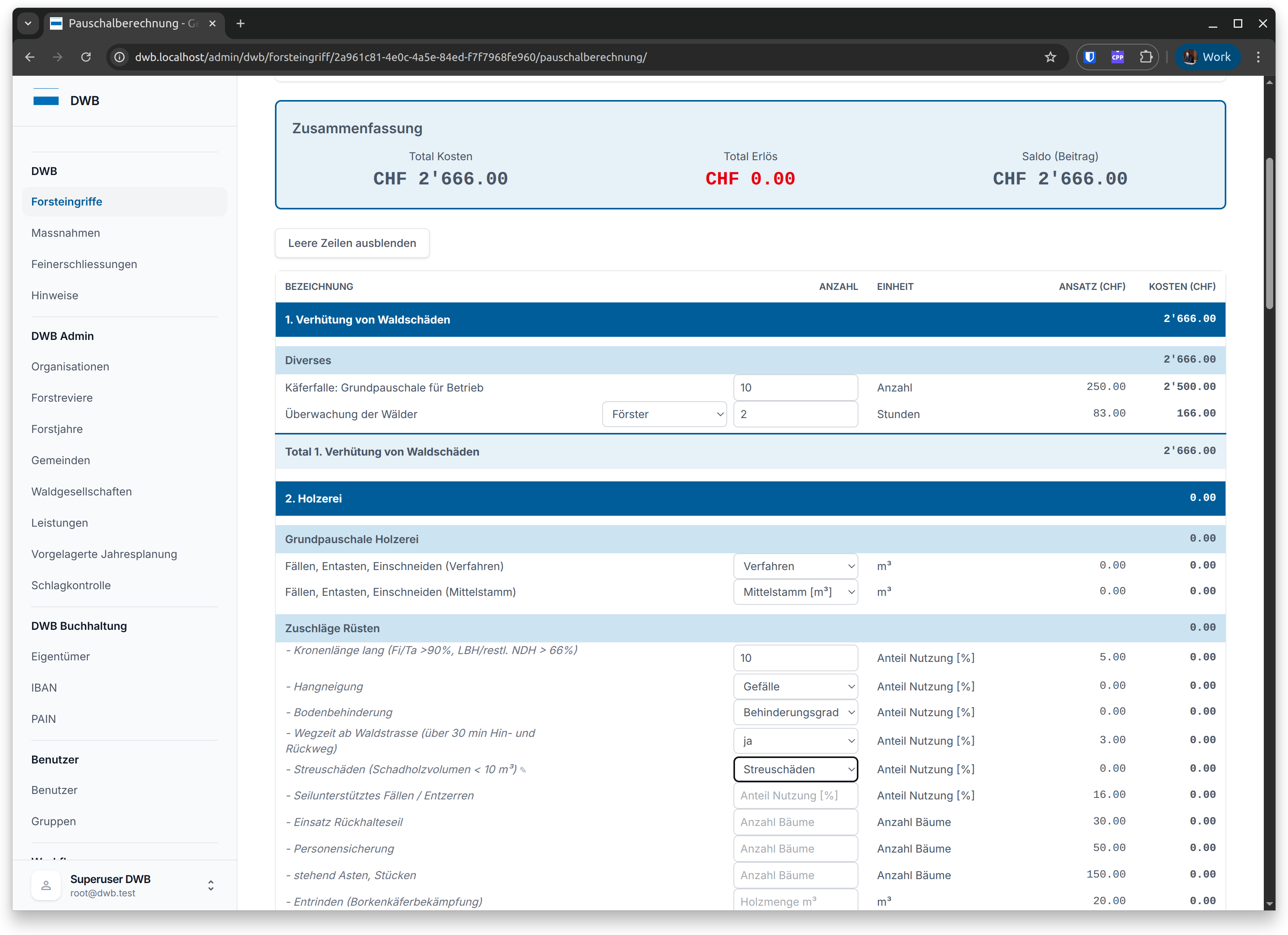The image size is (1288, 935).
Task: Open the Chrome three-dot menu
Action: (x=1258, y=57)
